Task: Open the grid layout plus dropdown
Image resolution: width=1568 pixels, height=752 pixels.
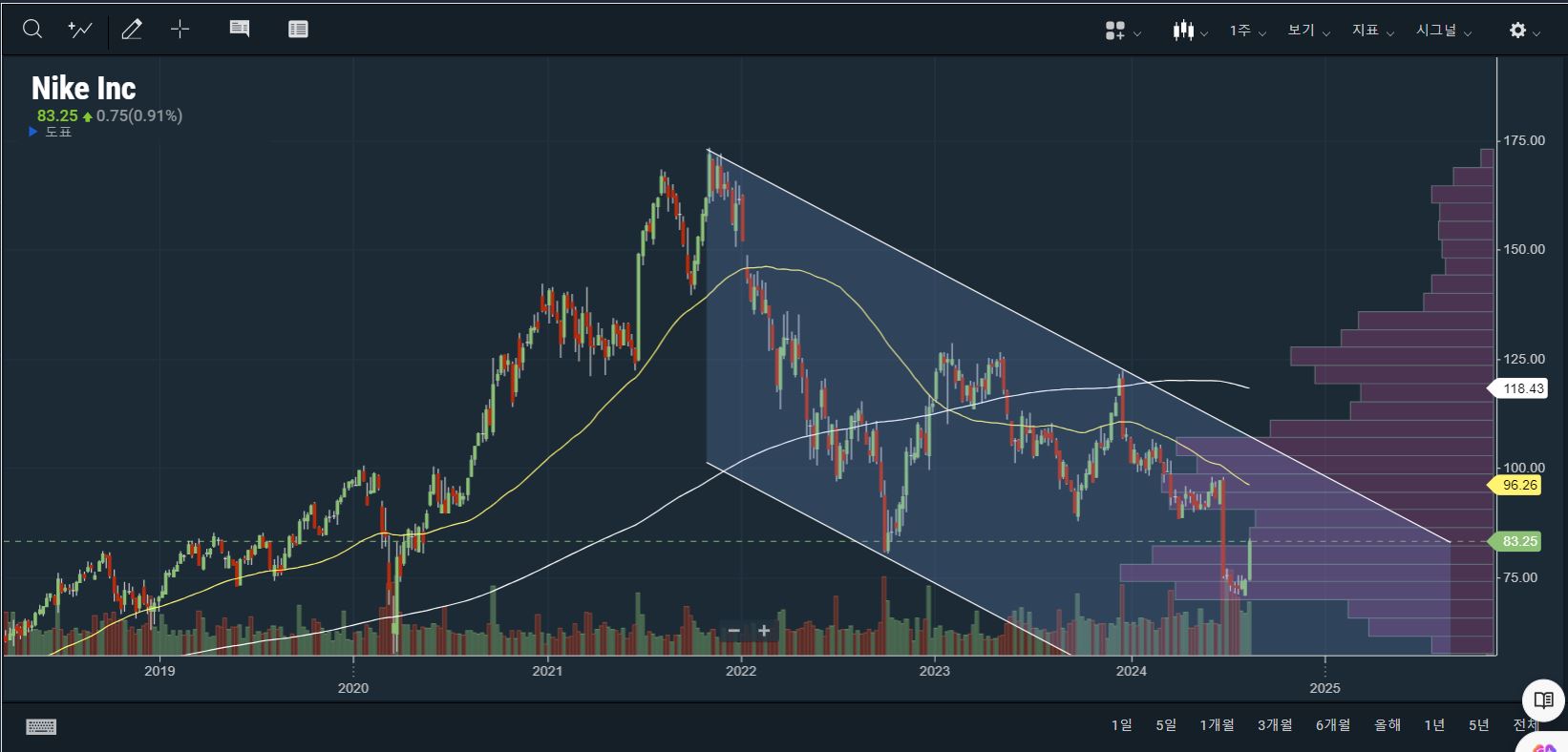Action: (x=1122, y=31)
